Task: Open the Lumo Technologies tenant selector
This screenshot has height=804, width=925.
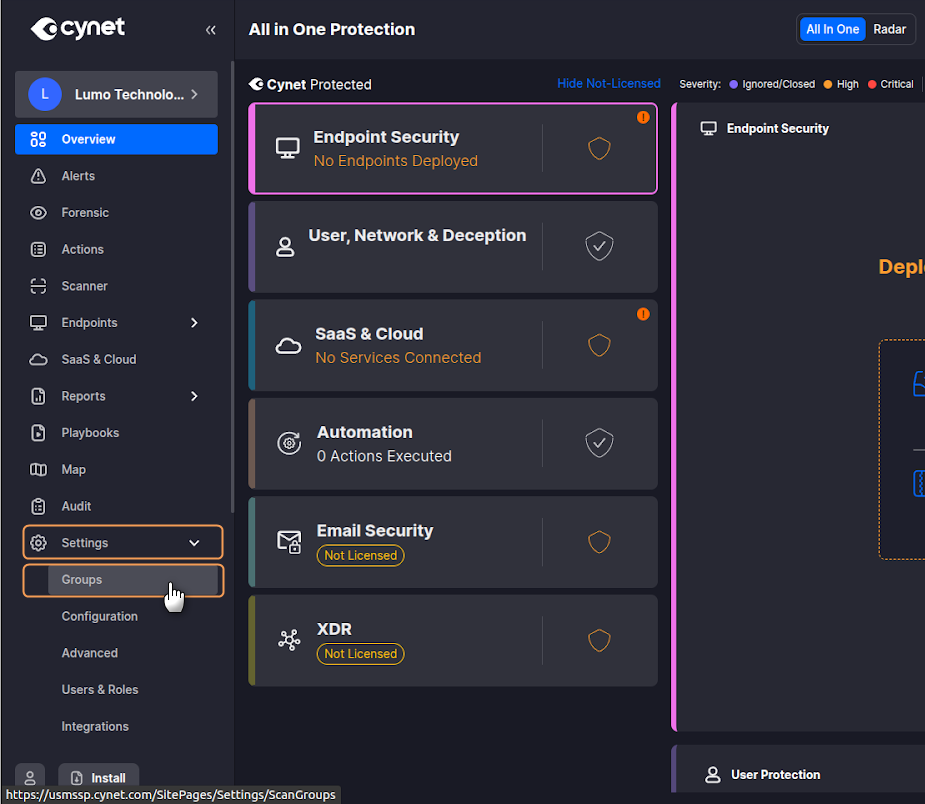Action: 116,95
